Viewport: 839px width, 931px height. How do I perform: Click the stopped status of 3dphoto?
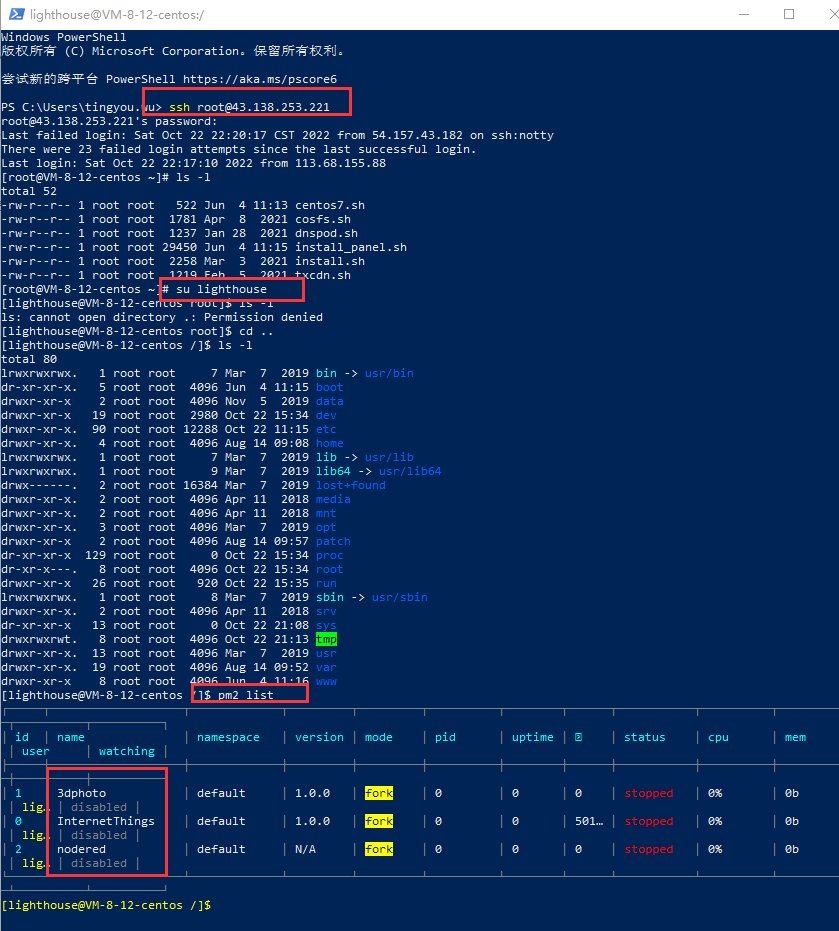tap(648, 793)
